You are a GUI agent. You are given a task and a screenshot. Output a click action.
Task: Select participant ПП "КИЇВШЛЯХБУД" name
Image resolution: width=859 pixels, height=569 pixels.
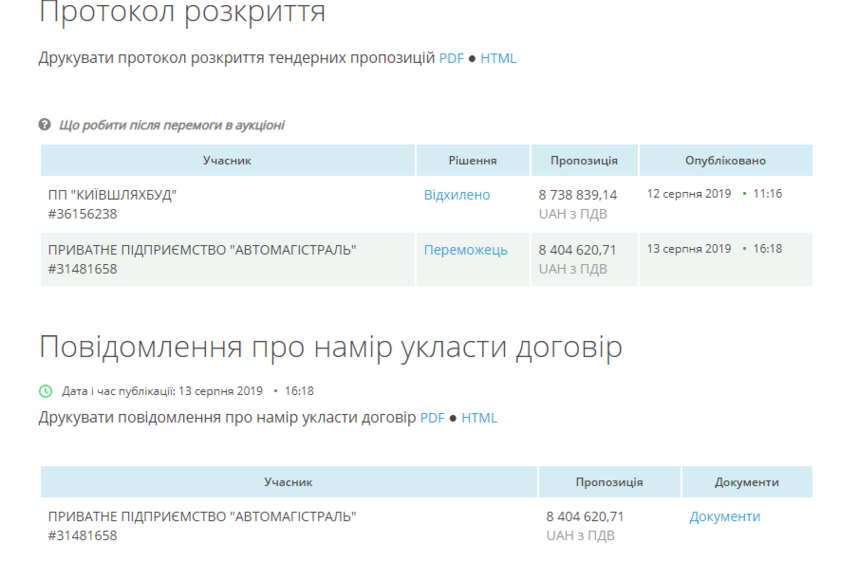[x=112, y=195]
